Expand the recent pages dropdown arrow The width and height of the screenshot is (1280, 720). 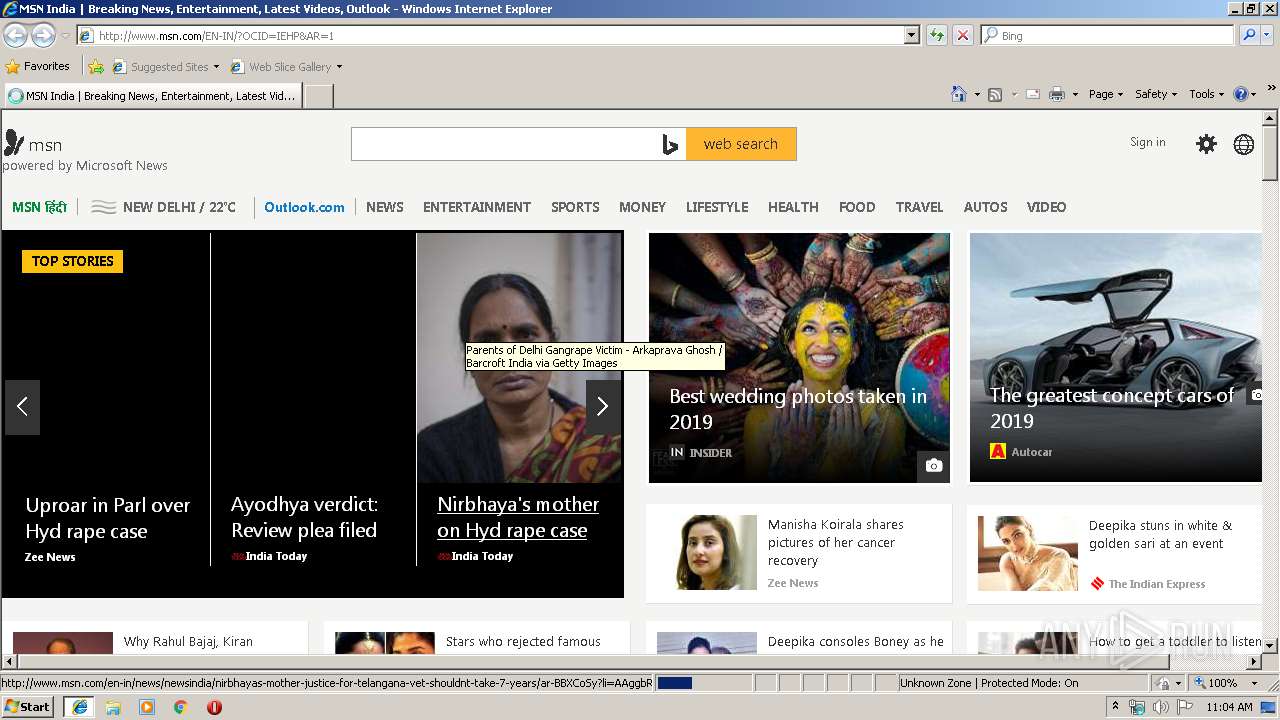[x=65, y=36]
